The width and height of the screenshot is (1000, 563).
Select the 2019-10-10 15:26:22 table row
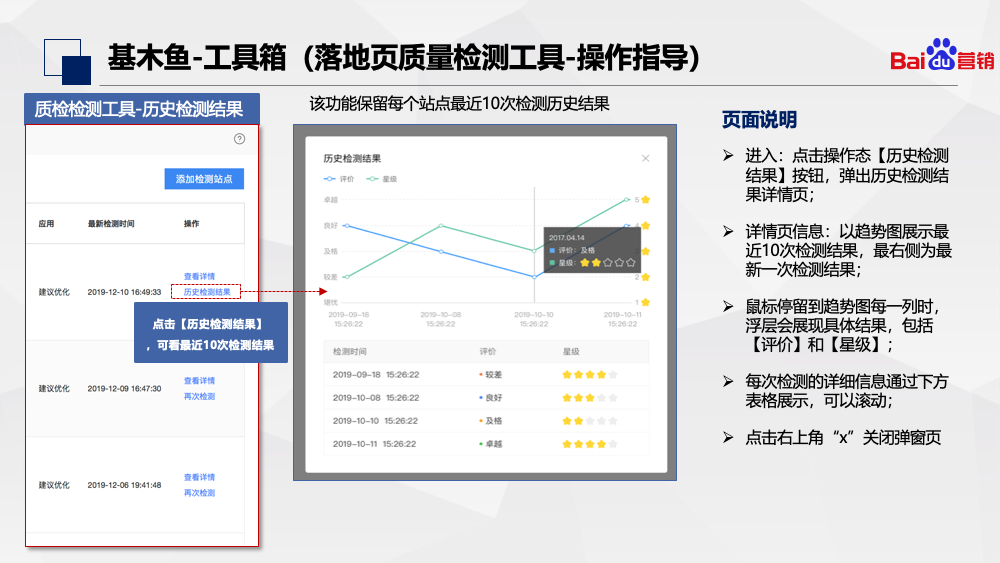[486, 421]
